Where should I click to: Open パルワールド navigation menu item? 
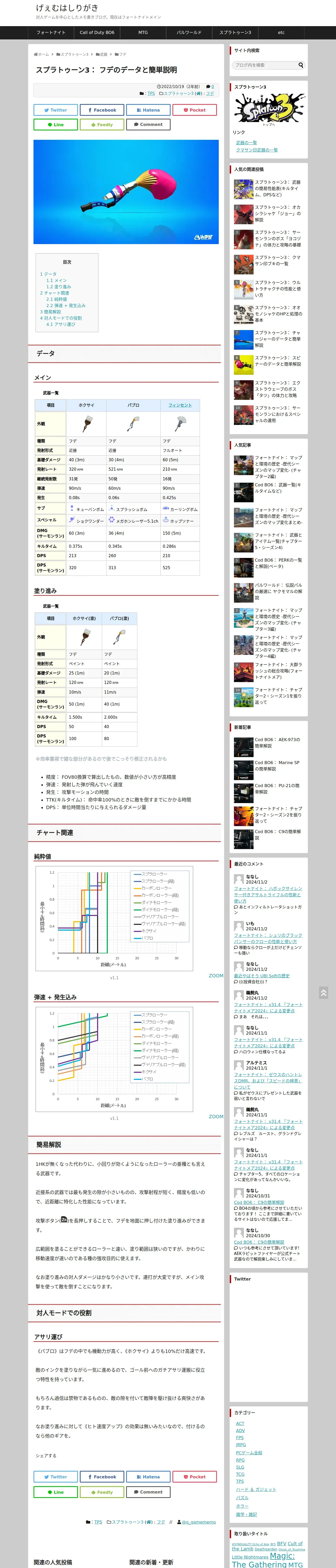point(189,33)
